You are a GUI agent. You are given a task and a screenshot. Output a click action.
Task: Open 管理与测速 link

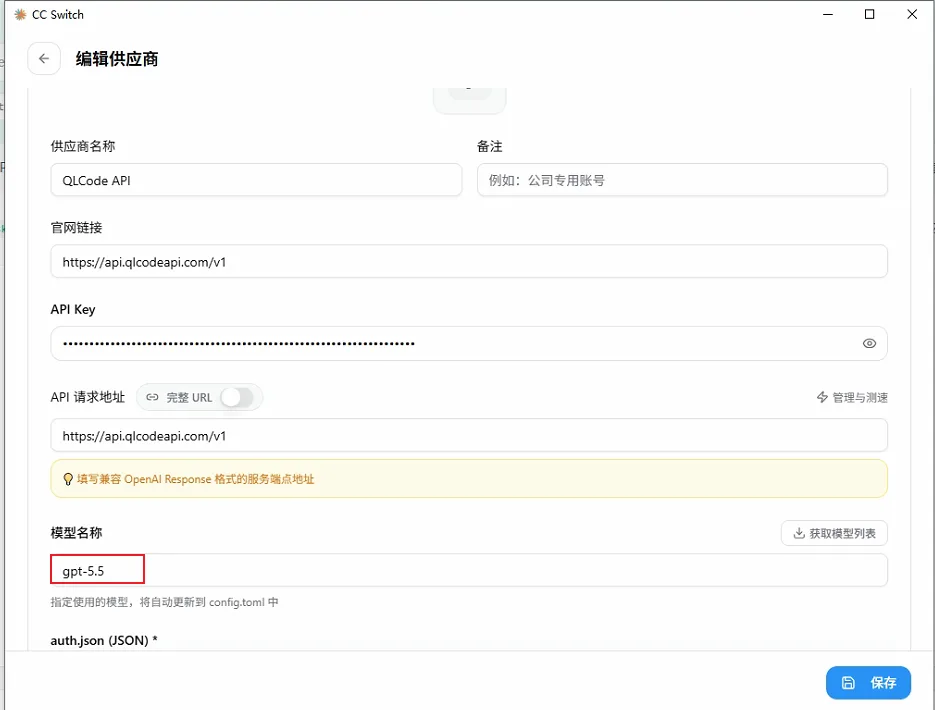pos(852,397)
